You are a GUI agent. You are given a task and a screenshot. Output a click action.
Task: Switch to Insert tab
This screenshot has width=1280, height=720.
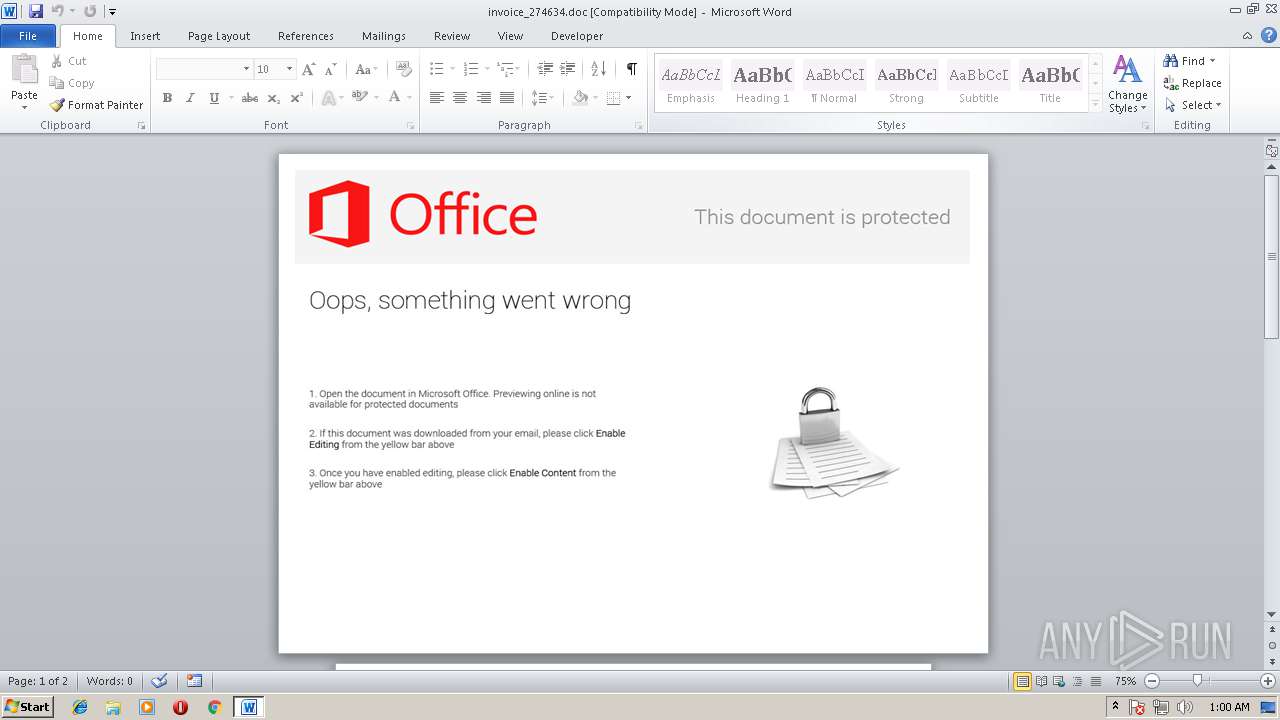[145, 36]
